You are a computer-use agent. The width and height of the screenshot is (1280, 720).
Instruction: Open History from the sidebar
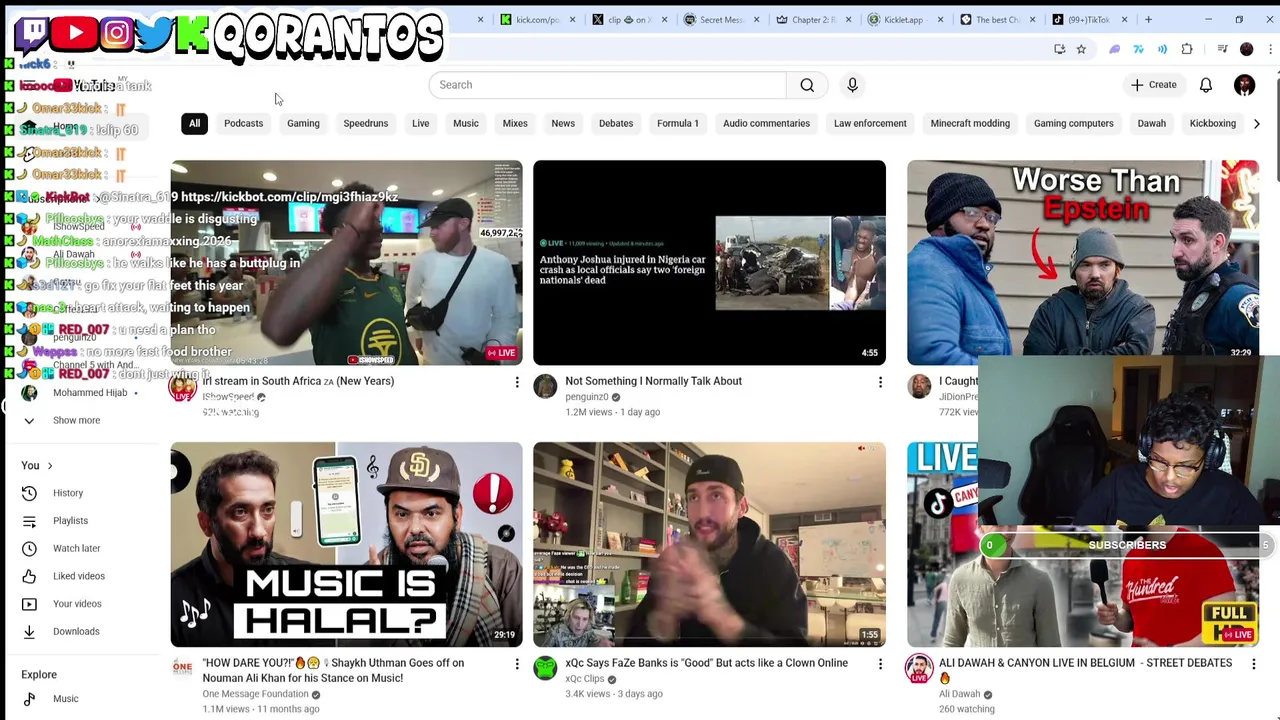click(68, 493)
